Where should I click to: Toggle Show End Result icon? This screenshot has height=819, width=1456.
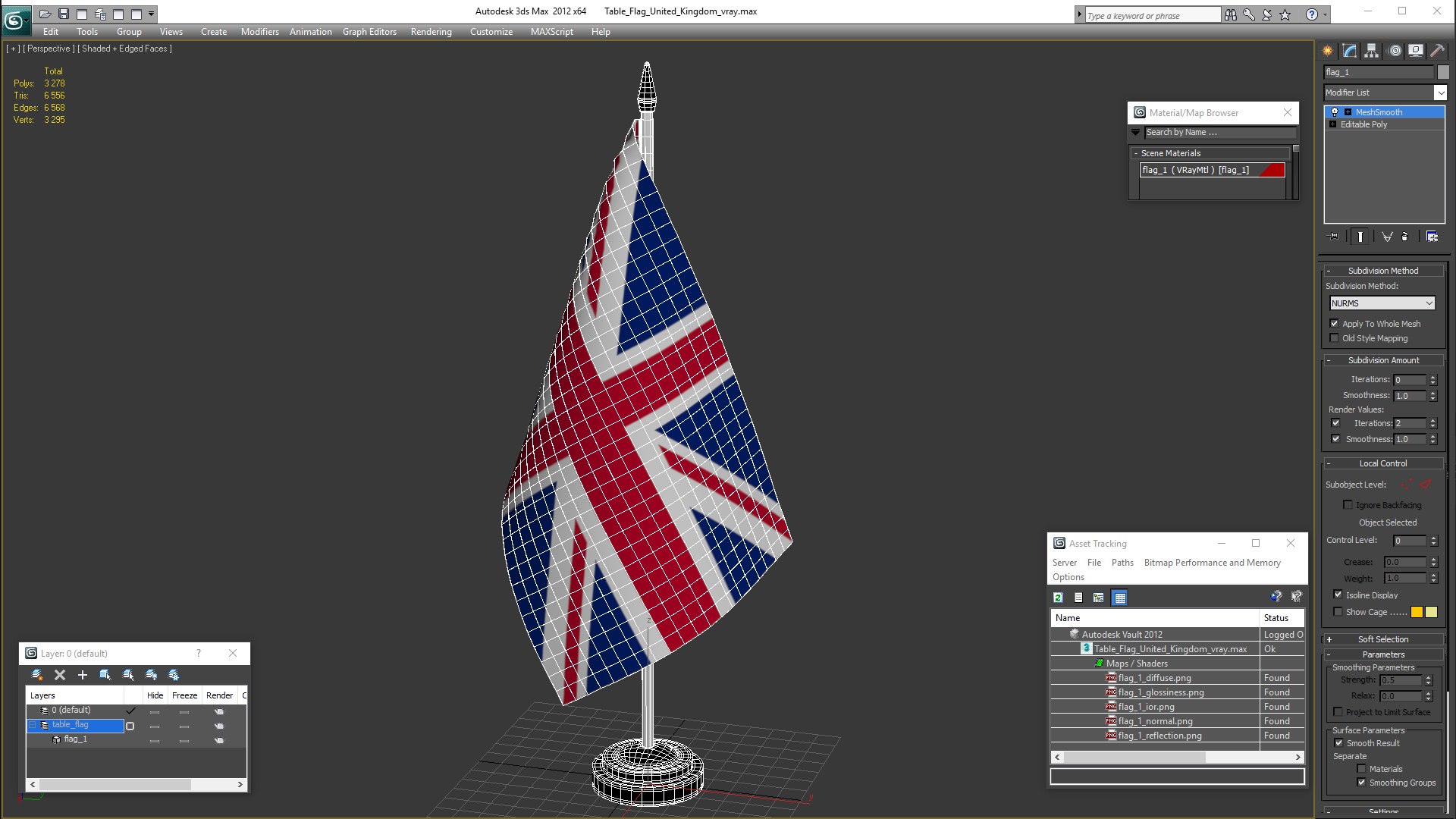1360,237
